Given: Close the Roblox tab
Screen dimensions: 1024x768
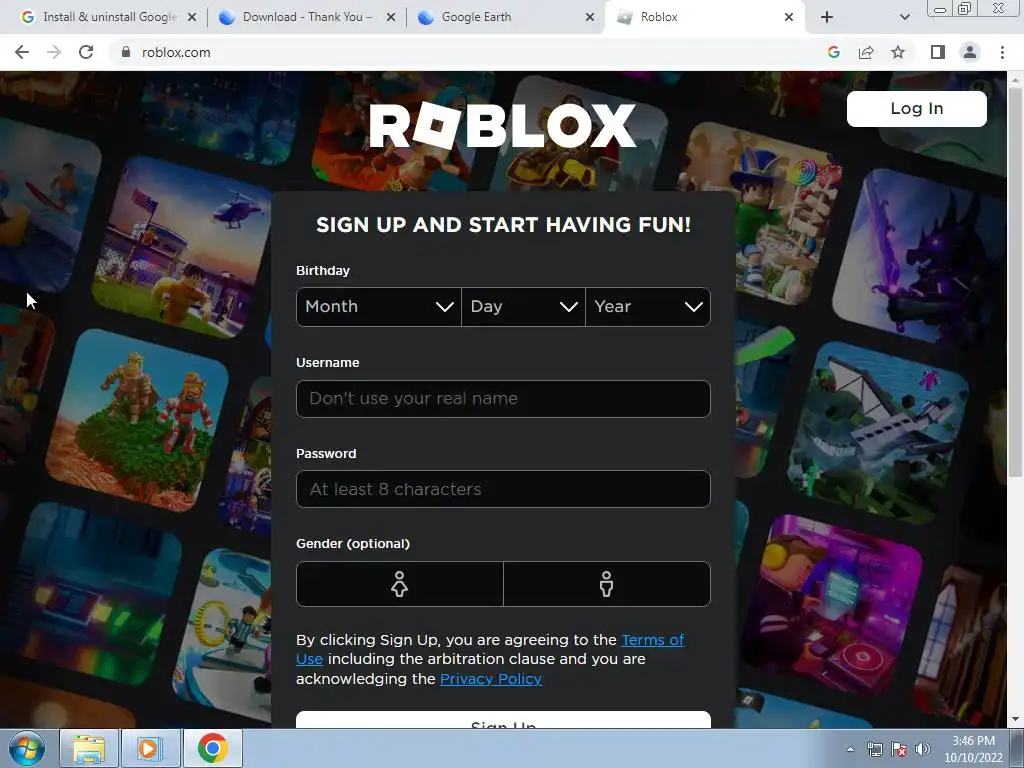Looking at the screenshot, I should (789, 18).
